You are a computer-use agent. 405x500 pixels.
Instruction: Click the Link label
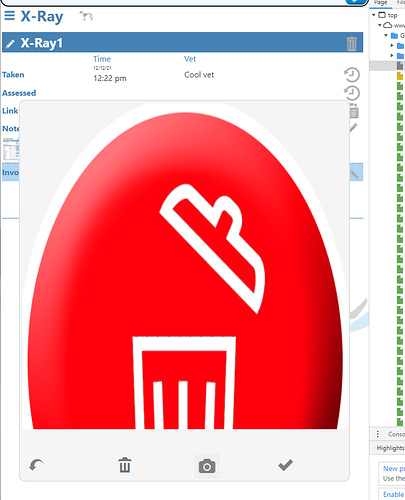(x=10, y=111)
